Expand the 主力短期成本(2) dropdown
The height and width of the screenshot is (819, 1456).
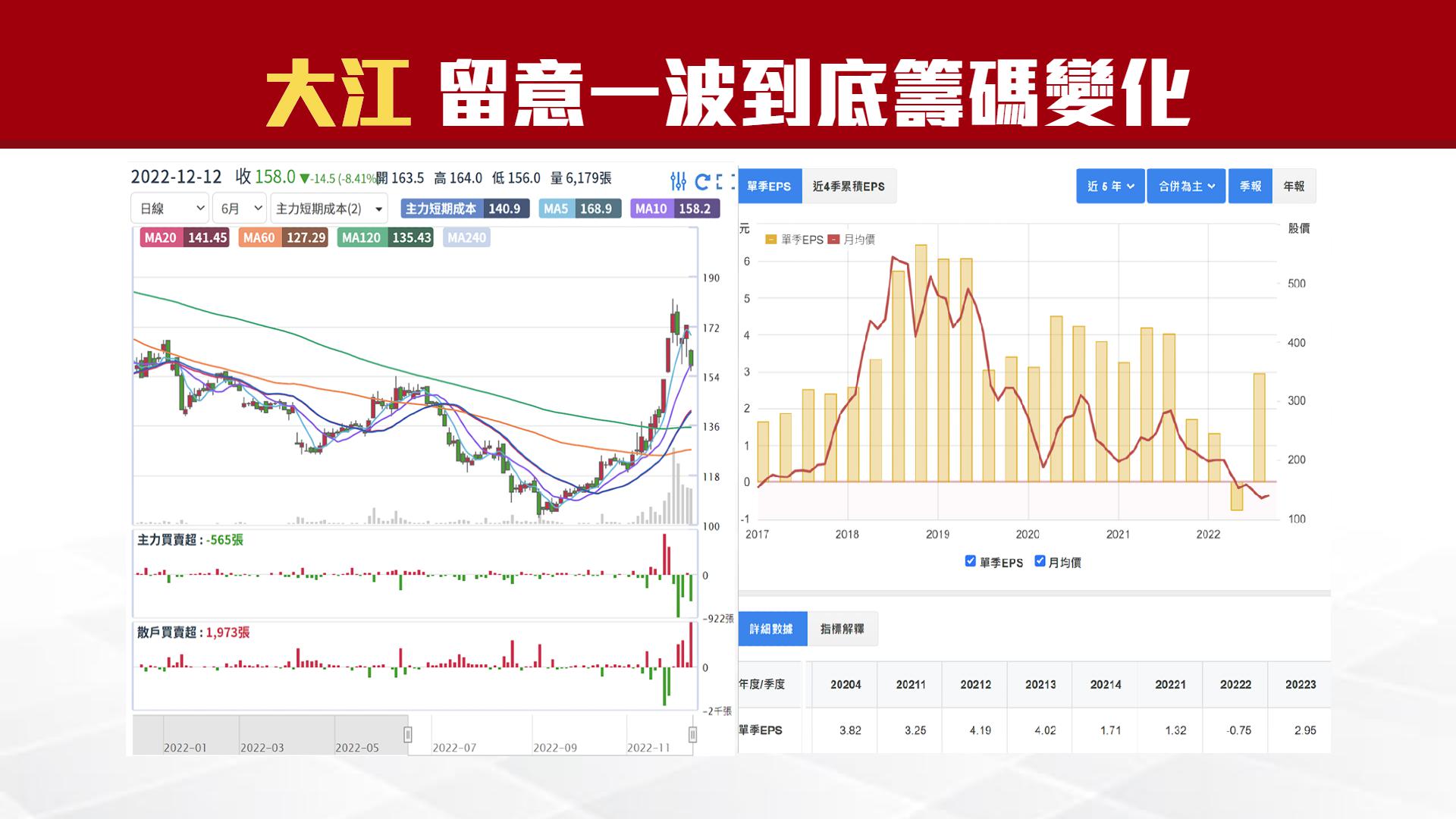click(x=328, y=209)
